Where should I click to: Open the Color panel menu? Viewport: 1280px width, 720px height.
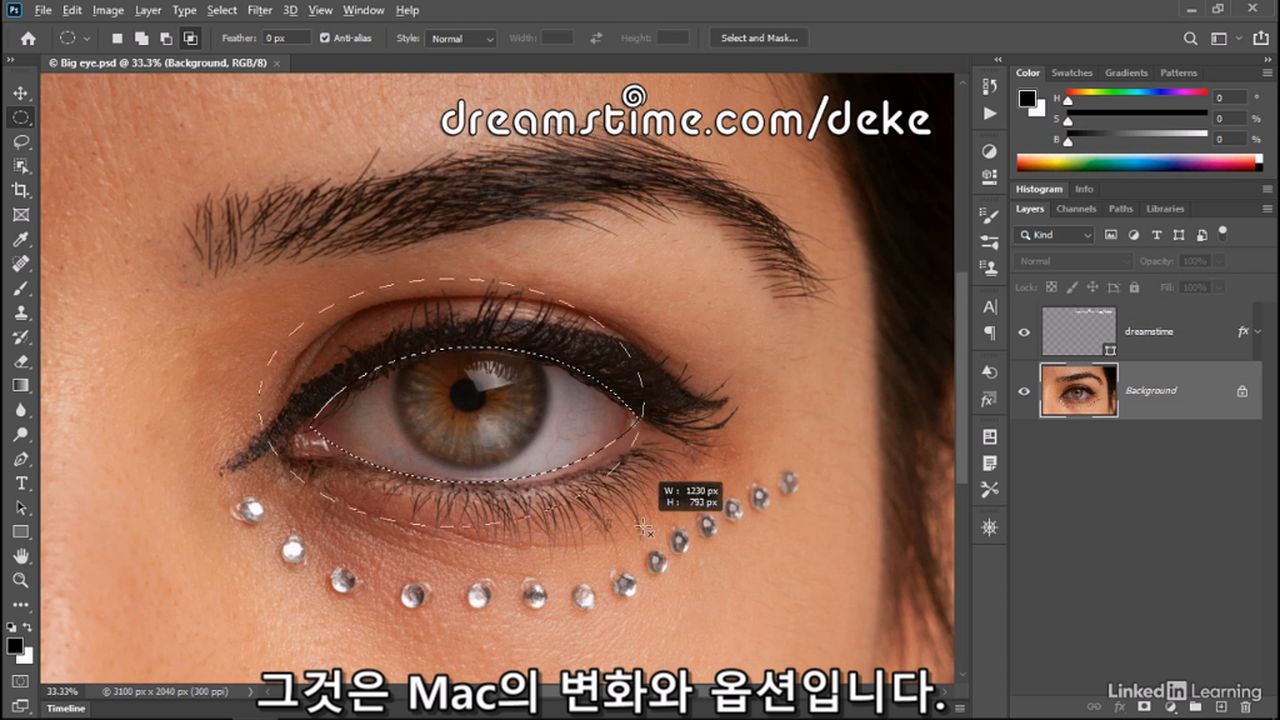pos(1268,73)
